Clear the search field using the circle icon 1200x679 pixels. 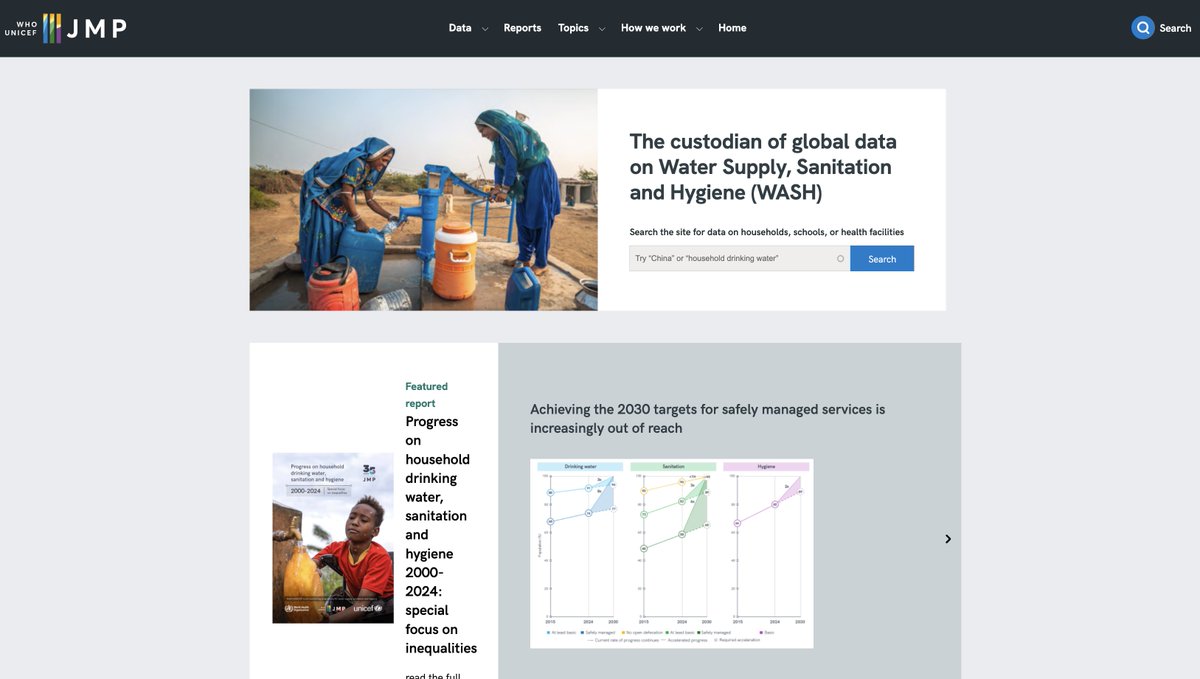pyautogui.click(x=840, y=259)
